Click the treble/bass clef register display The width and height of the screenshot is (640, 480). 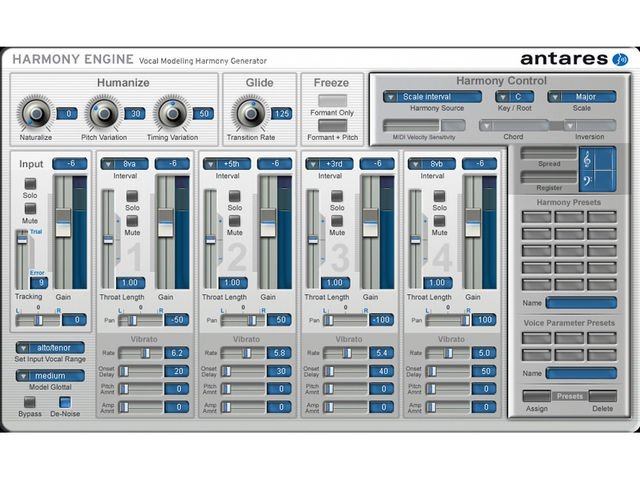point(597,169)
